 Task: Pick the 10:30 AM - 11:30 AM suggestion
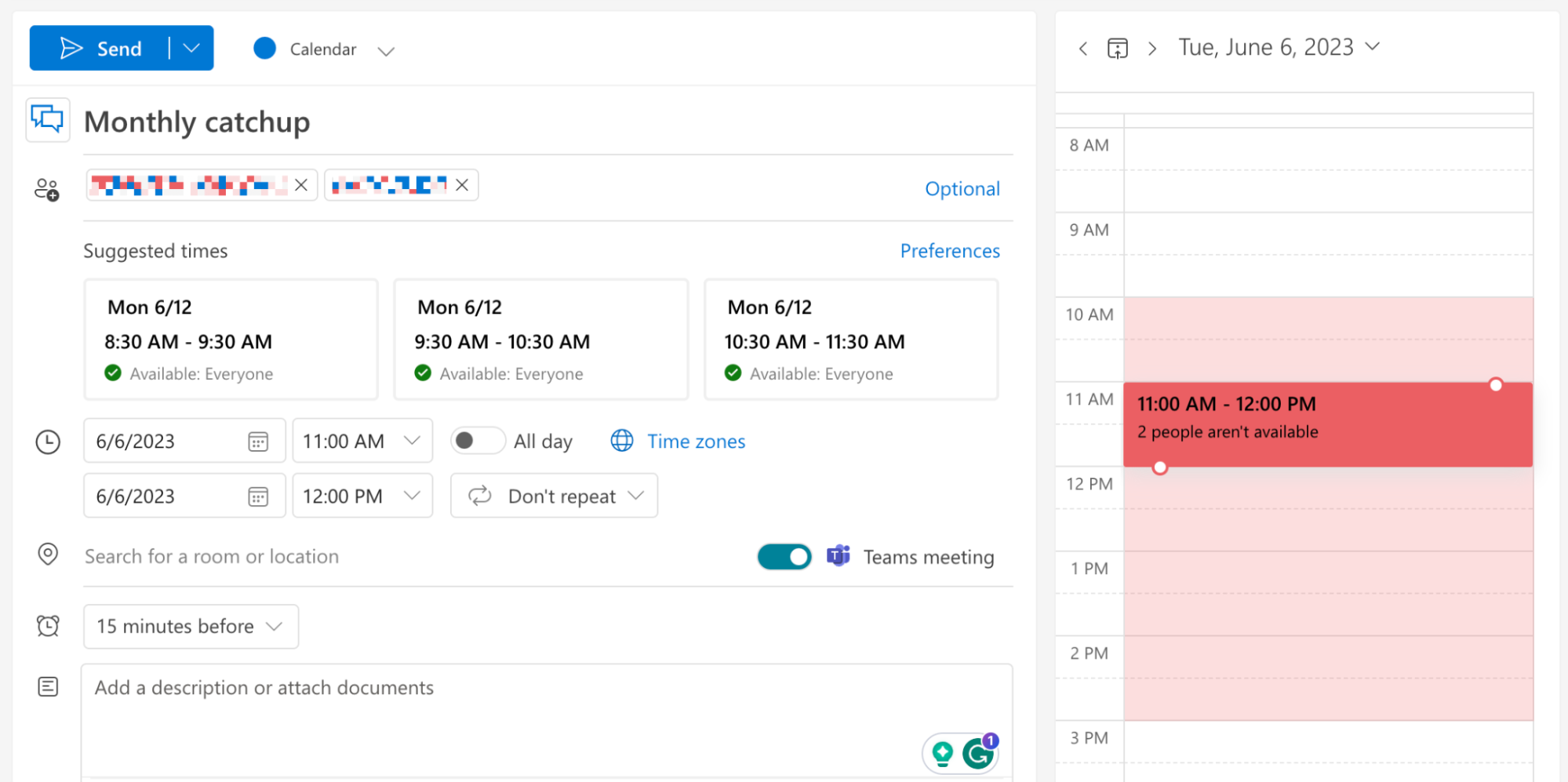(x=851, y=340)
